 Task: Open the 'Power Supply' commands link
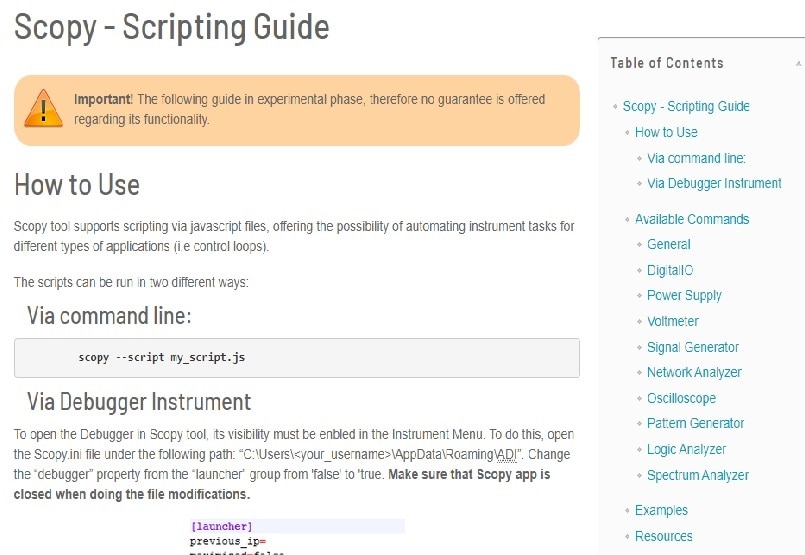(684, 296)
